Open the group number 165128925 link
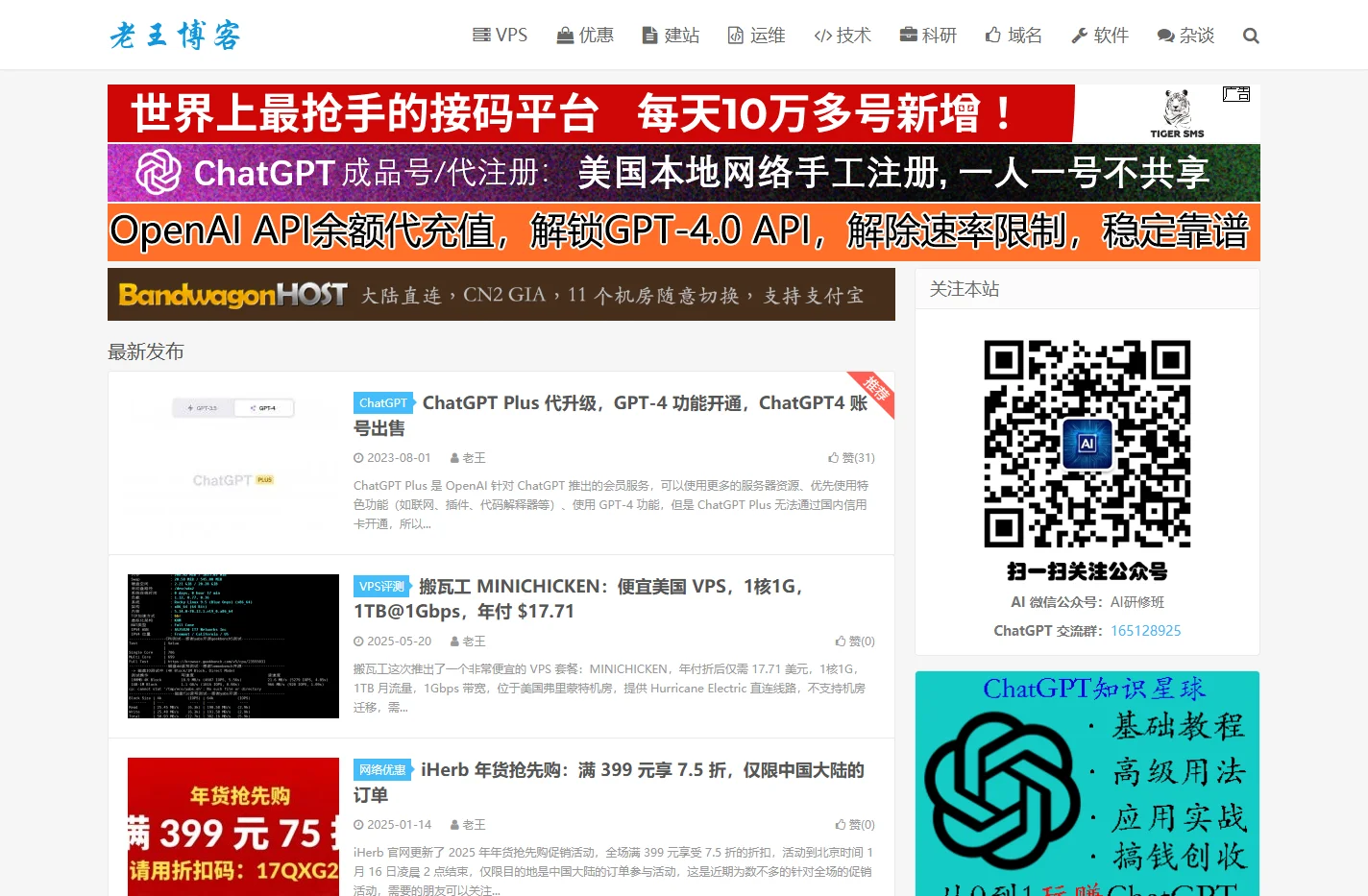The image size is (1368, 896). (1146, 631)
